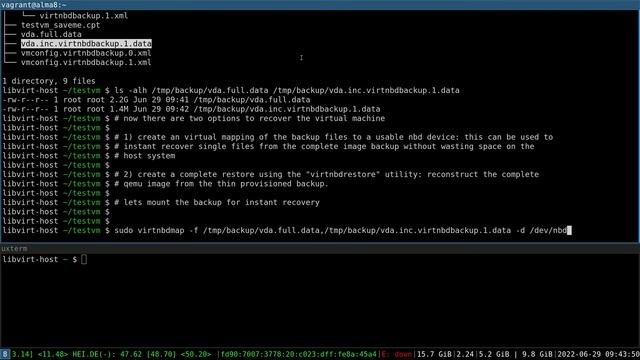Viewport: 640px width, 360px height.
Task: Click the vagrant@alma8:~ window title
Action: point(33,4)
